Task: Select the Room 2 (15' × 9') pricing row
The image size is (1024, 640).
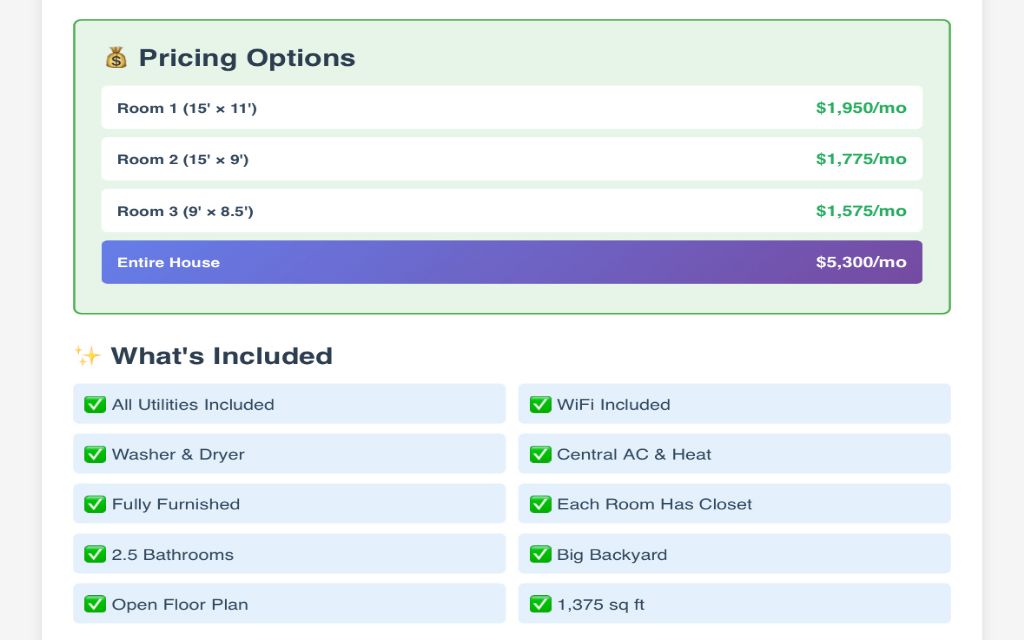Action: click(511, 159)
